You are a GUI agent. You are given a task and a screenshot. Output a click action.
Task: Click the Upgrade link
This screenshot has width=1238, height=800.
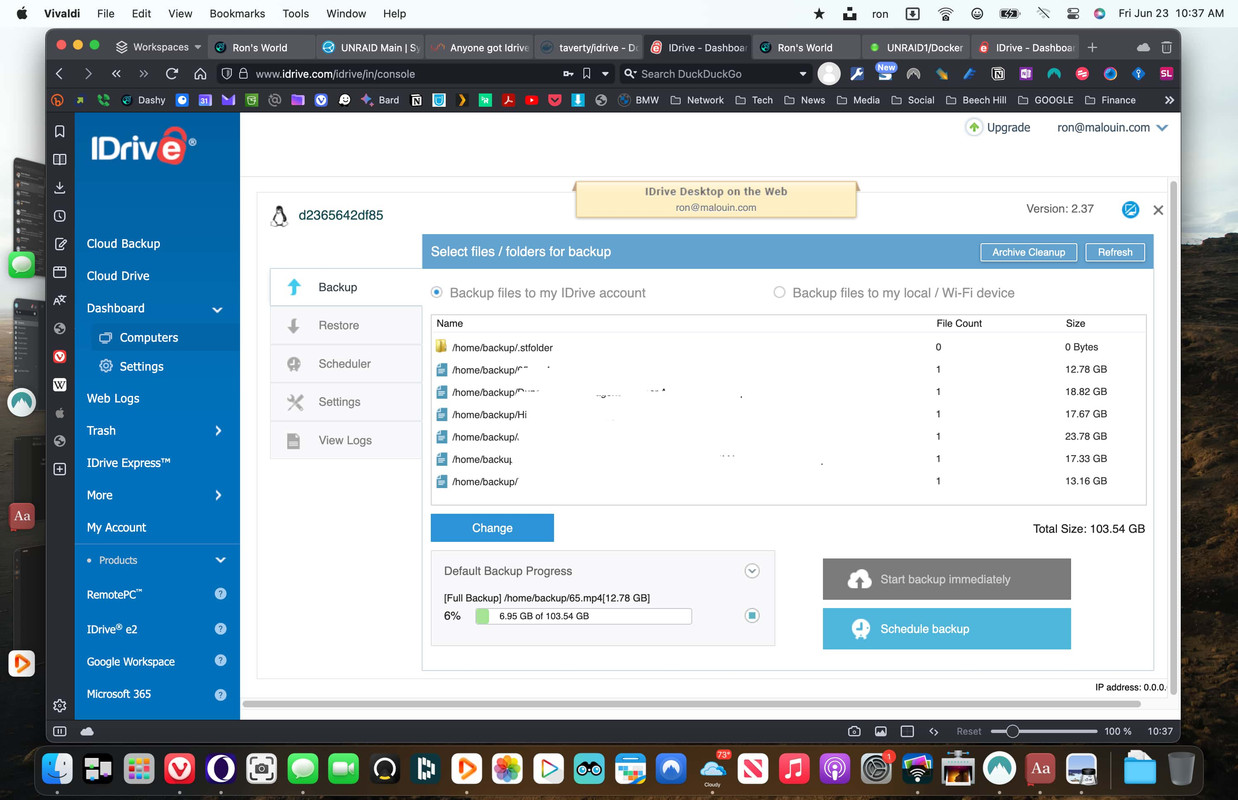(998, 128)
